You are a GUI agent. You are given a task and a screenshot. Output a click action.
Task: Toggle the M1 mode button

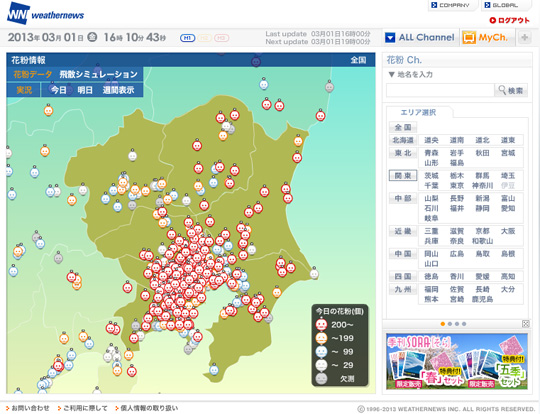[x=188, y=38]
